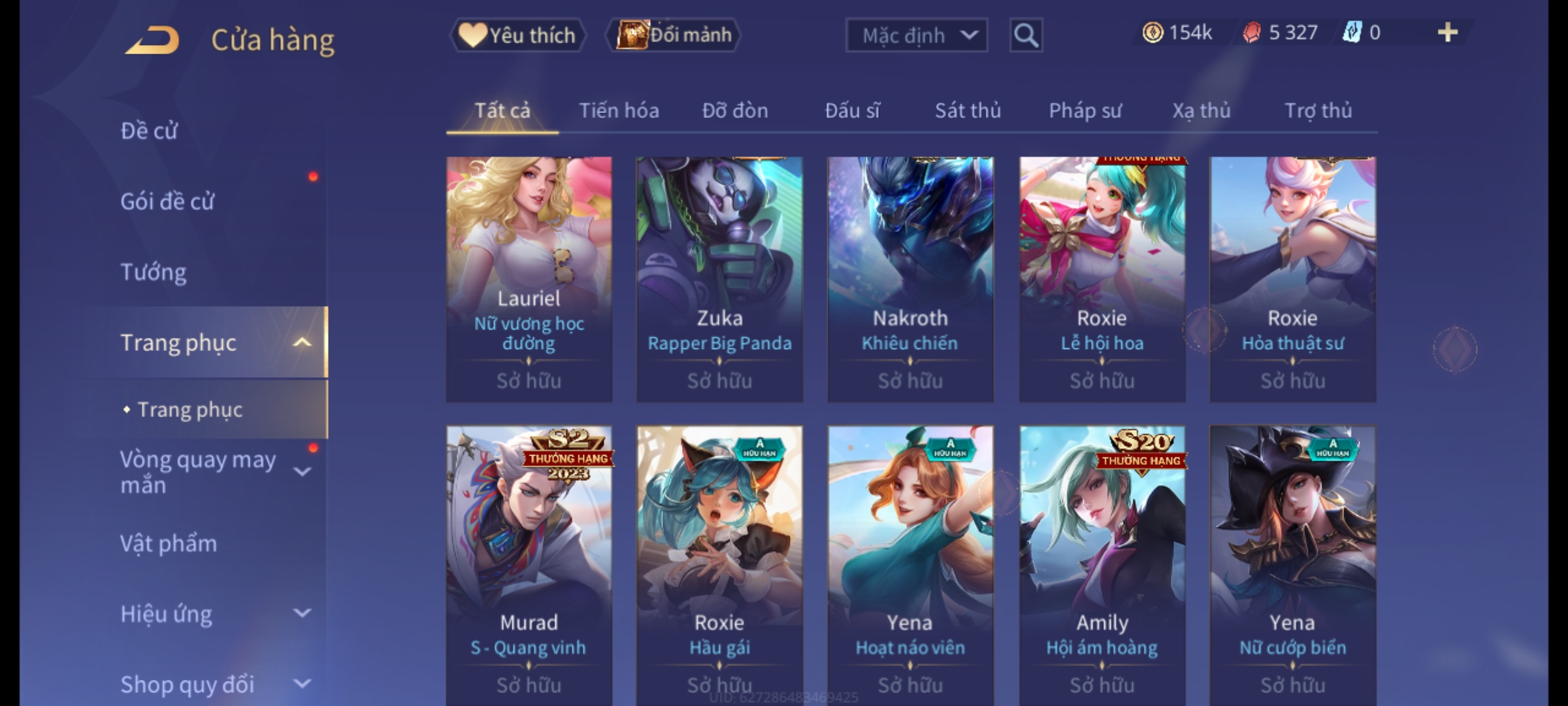Tap the gold coin balance icon
The image size is (1568, 706).
coord(1152,33)
